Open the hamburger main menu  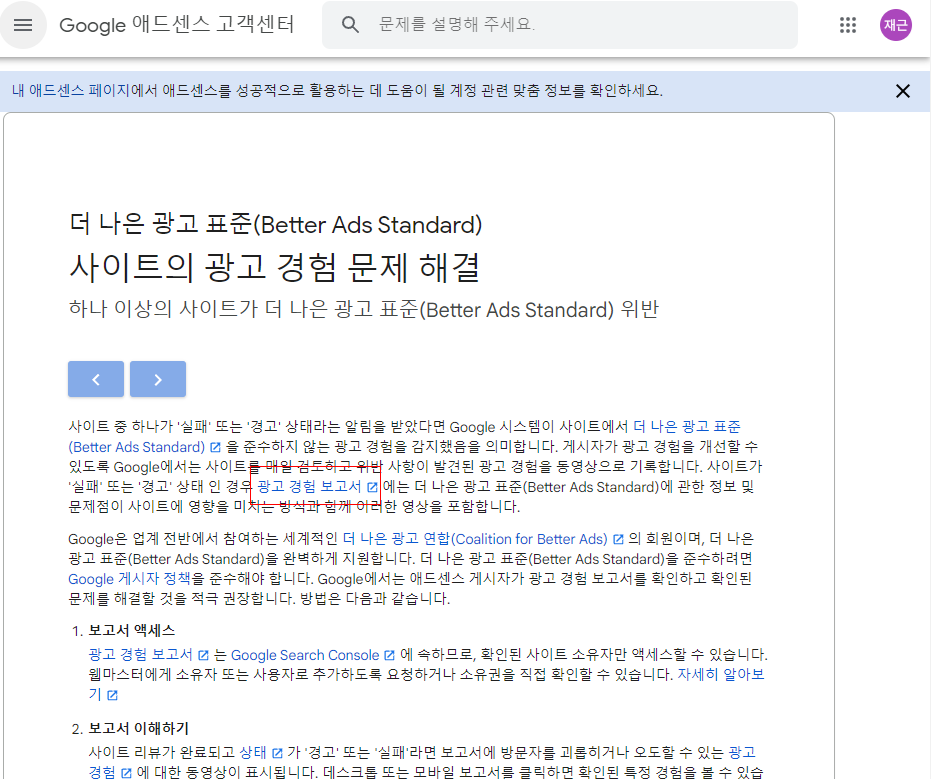coord(23,25)
